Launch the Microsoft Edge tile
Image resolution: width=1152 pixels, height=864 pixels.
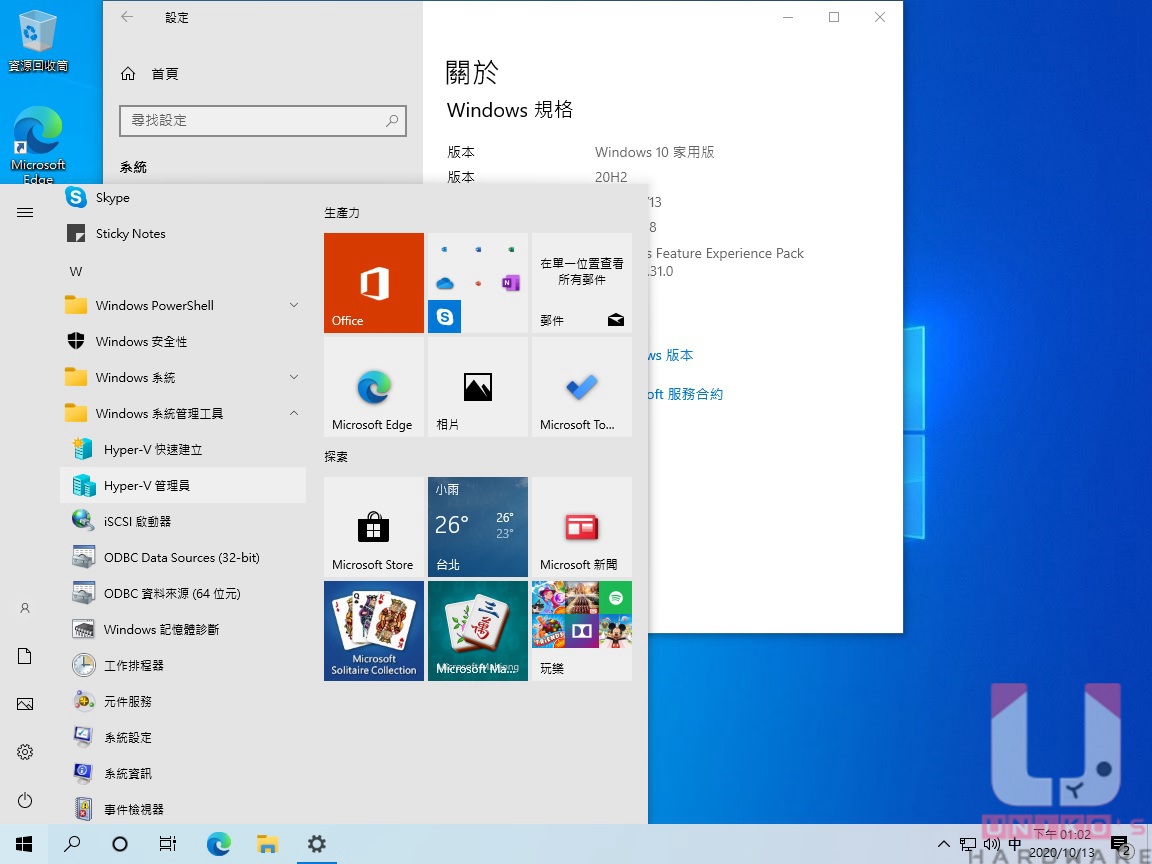pyautogui.click(x=374, y=387)
